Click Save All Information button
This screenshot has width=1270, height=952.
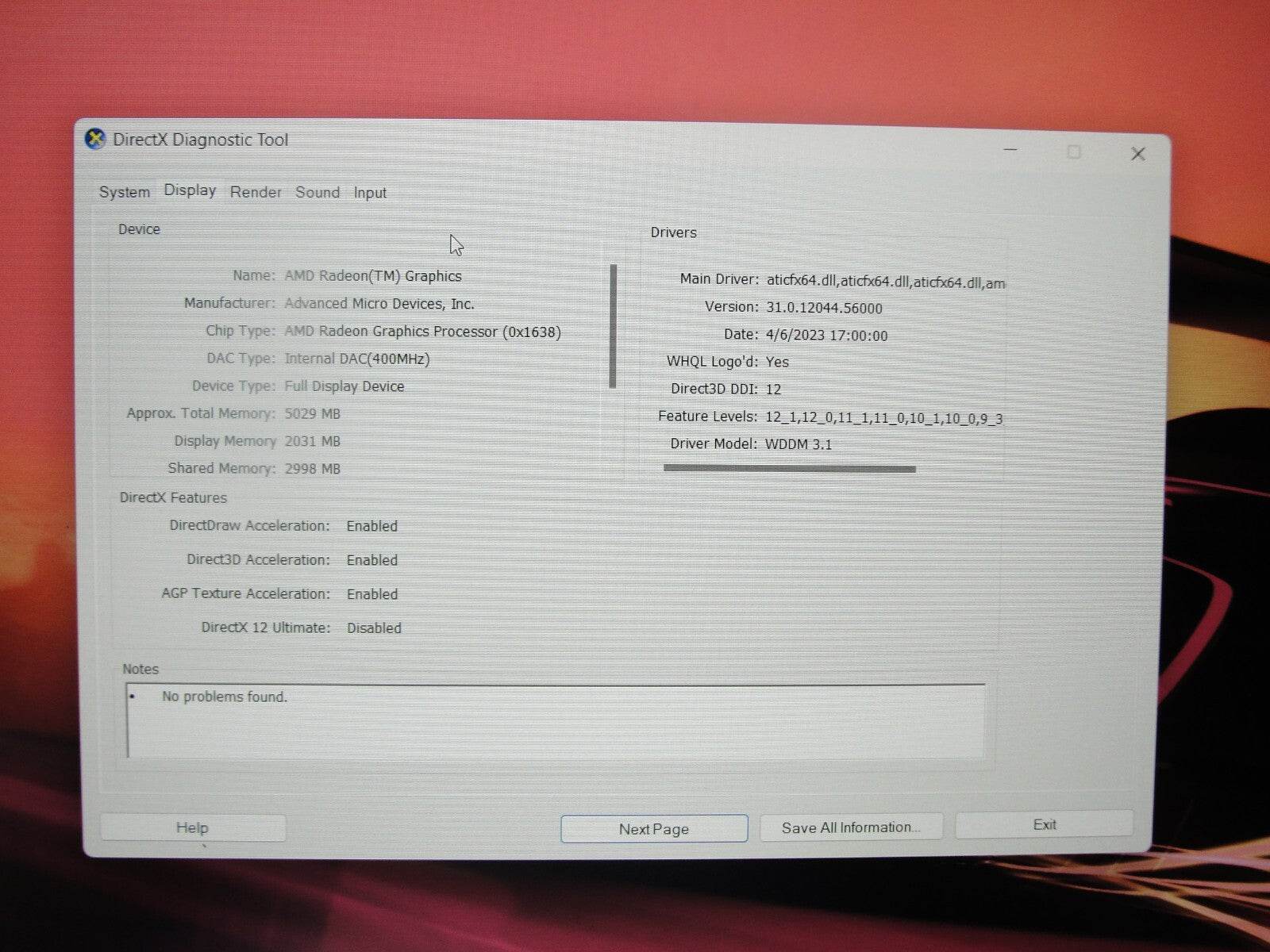850,827
